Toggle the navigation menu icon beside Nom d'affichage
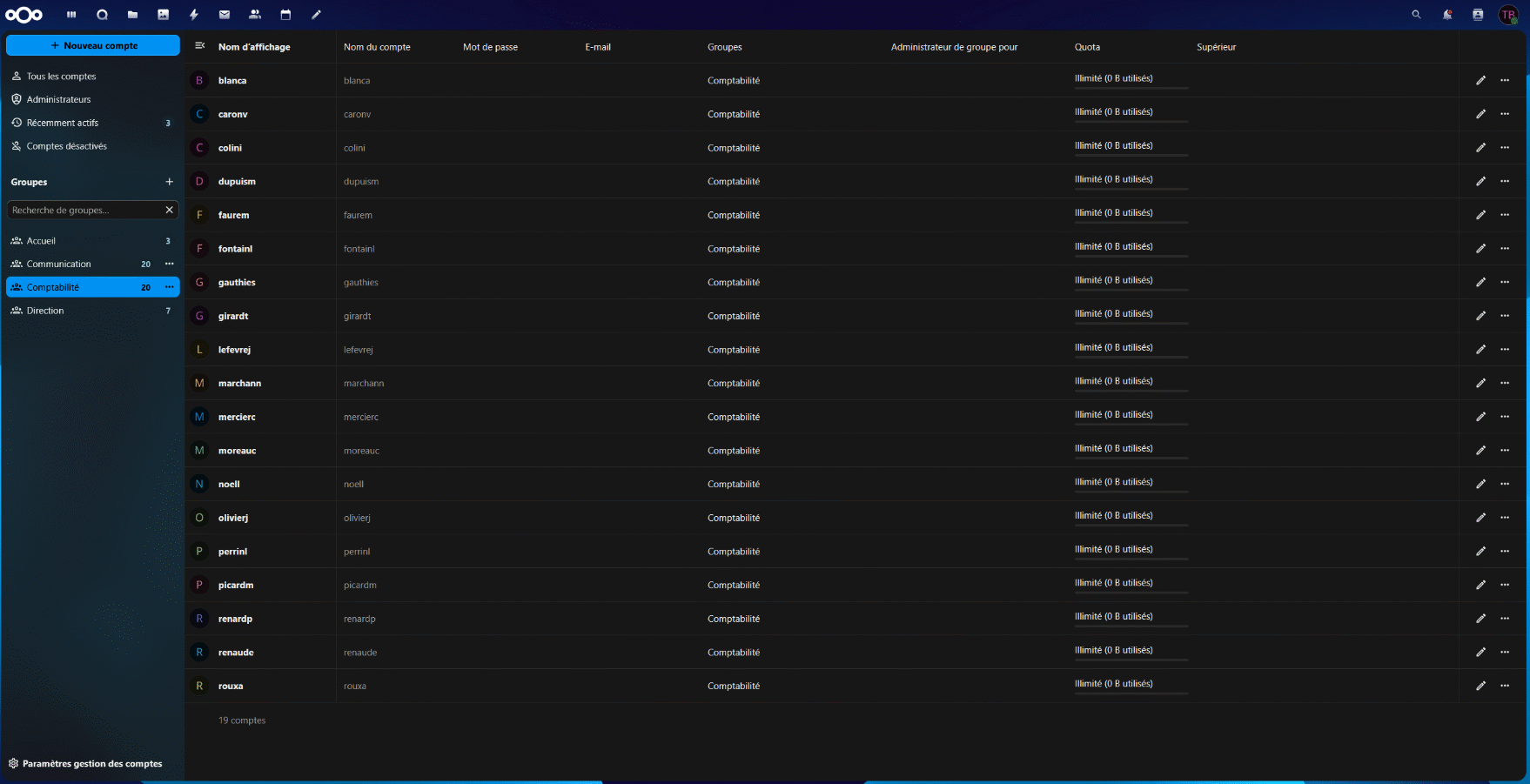This screenshot has width=1530, height=784. coord(200,46)
